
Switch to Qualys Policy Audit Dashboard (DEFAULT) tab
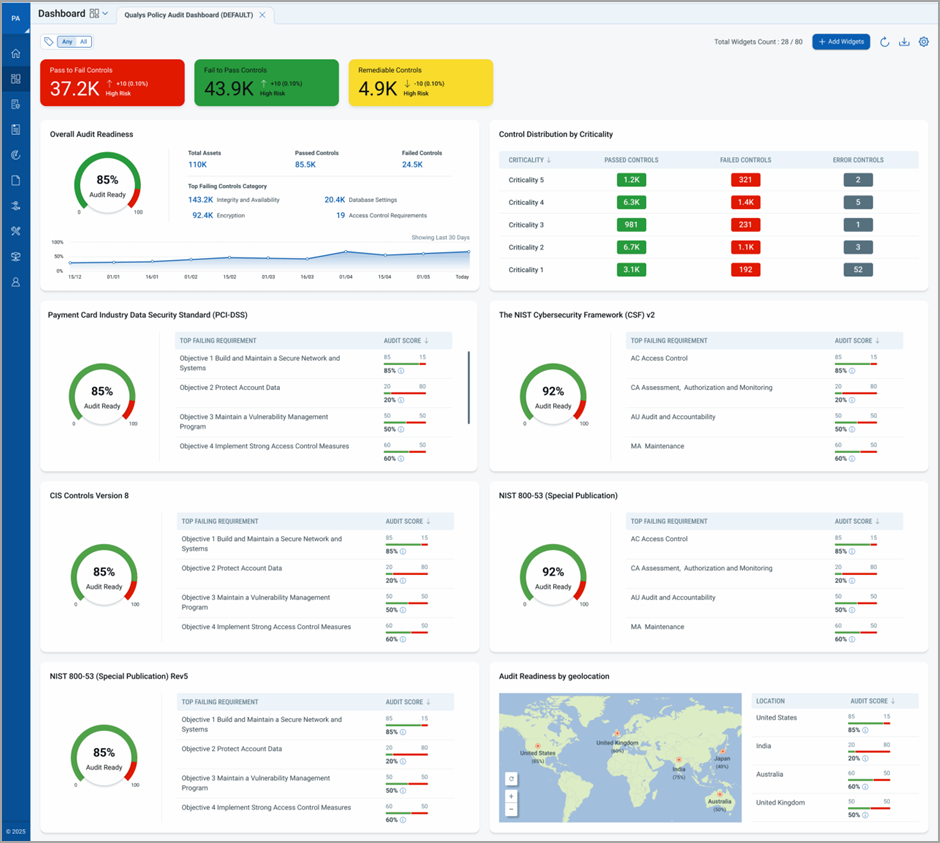tap(188, 15)
